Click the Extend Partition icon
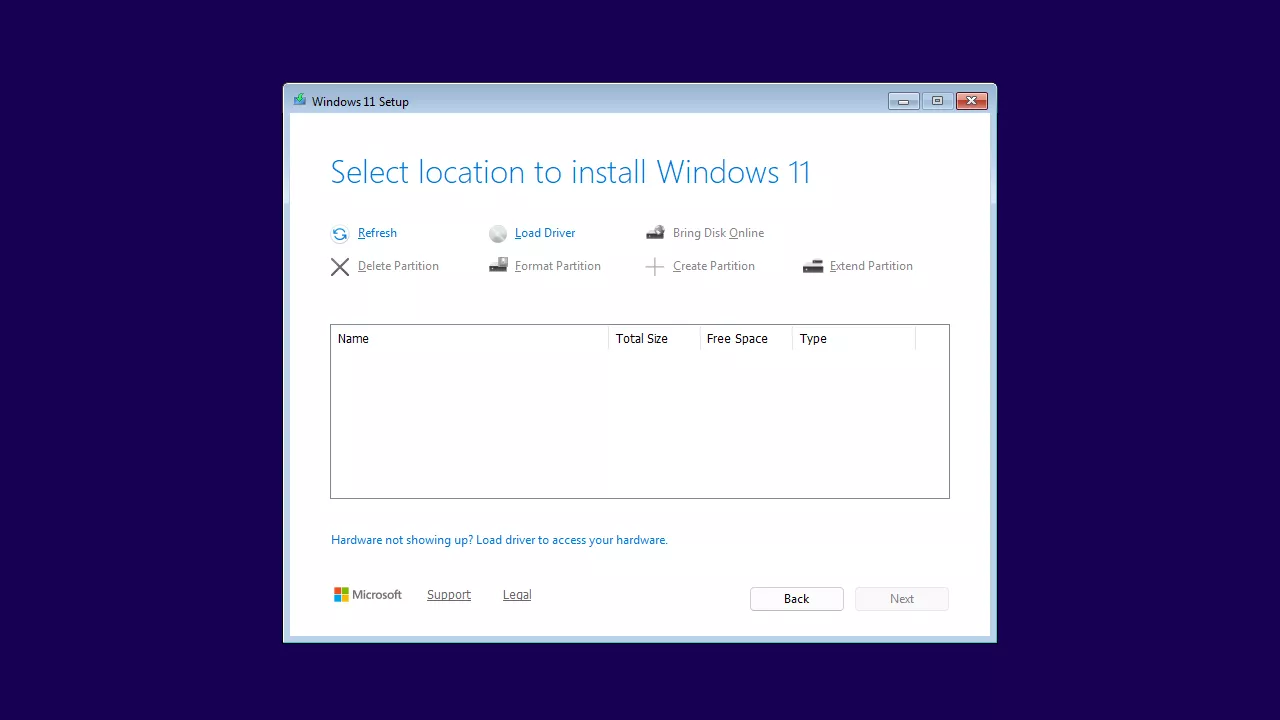1280x720 pixels. point(813,266)
